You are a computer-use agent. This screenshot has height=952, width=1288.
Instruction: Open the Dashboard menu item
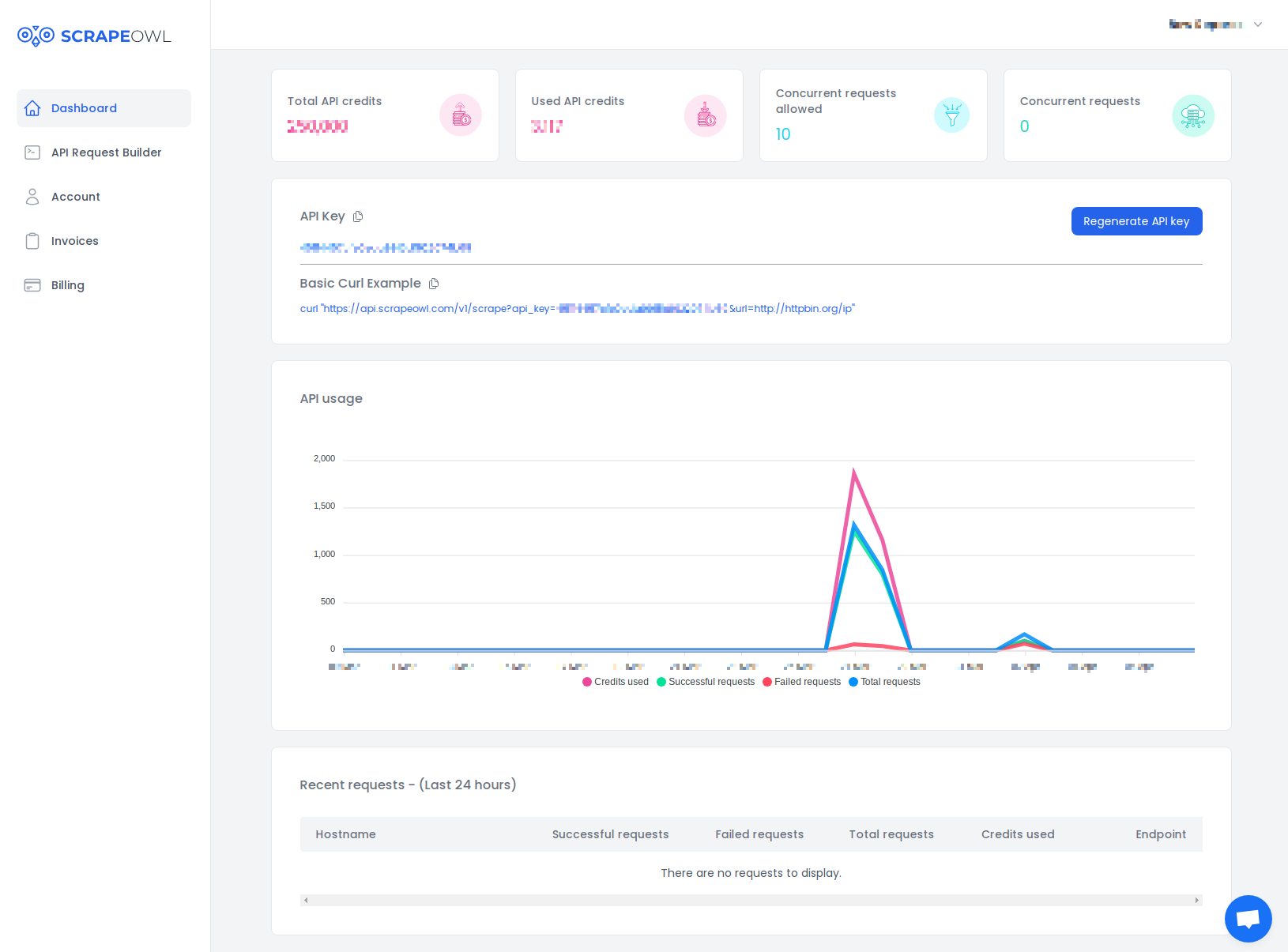coord(104,108)
